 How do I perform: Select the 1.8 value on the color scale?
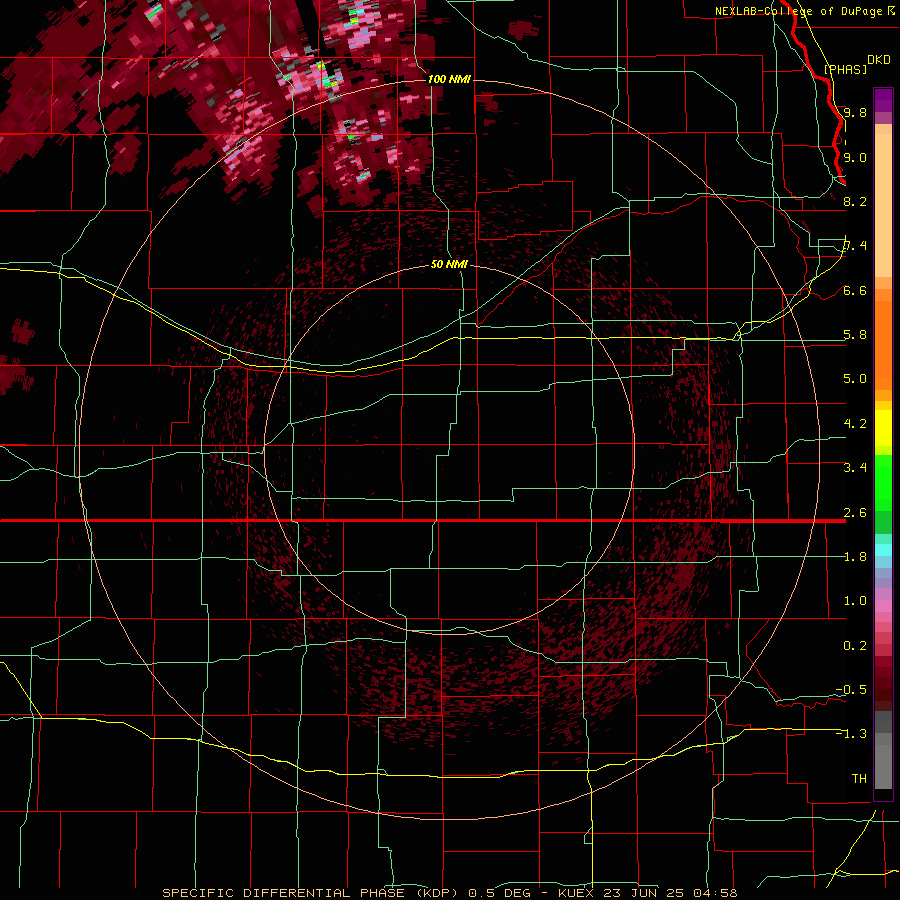pos(855,557)
